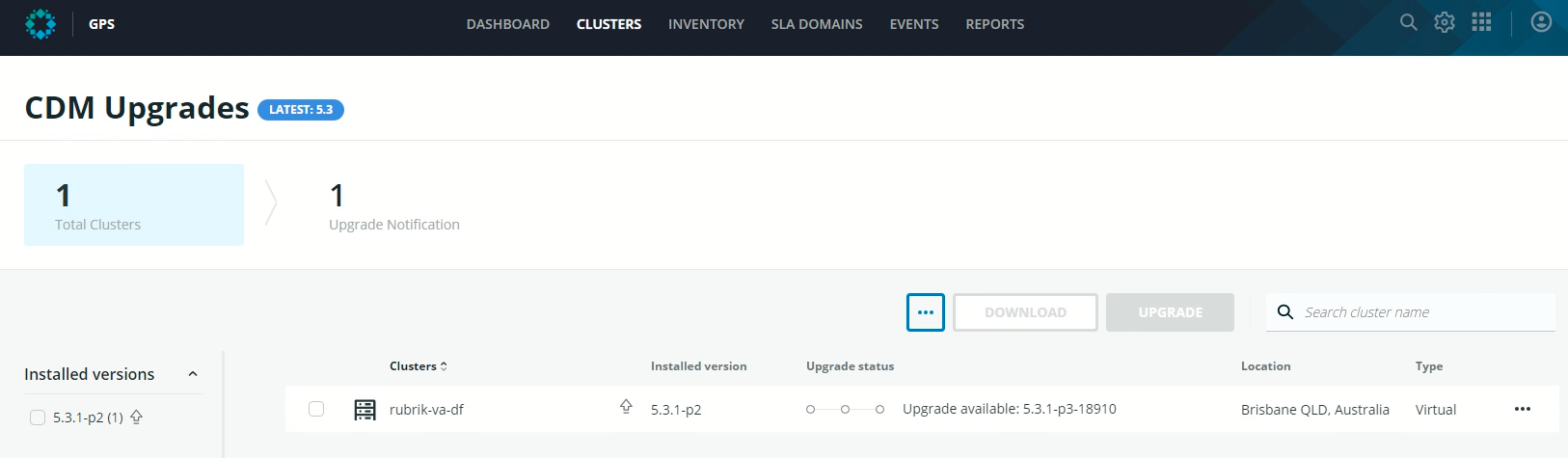Click the LATEST: 5.3 badge

pyautogui.click(x=301, y=110)
